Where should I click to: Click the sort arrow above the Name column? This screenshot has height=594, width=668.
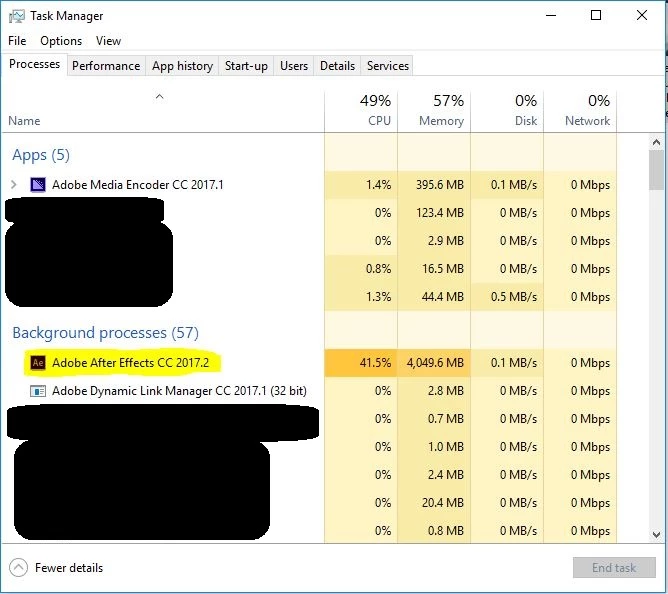159,97
